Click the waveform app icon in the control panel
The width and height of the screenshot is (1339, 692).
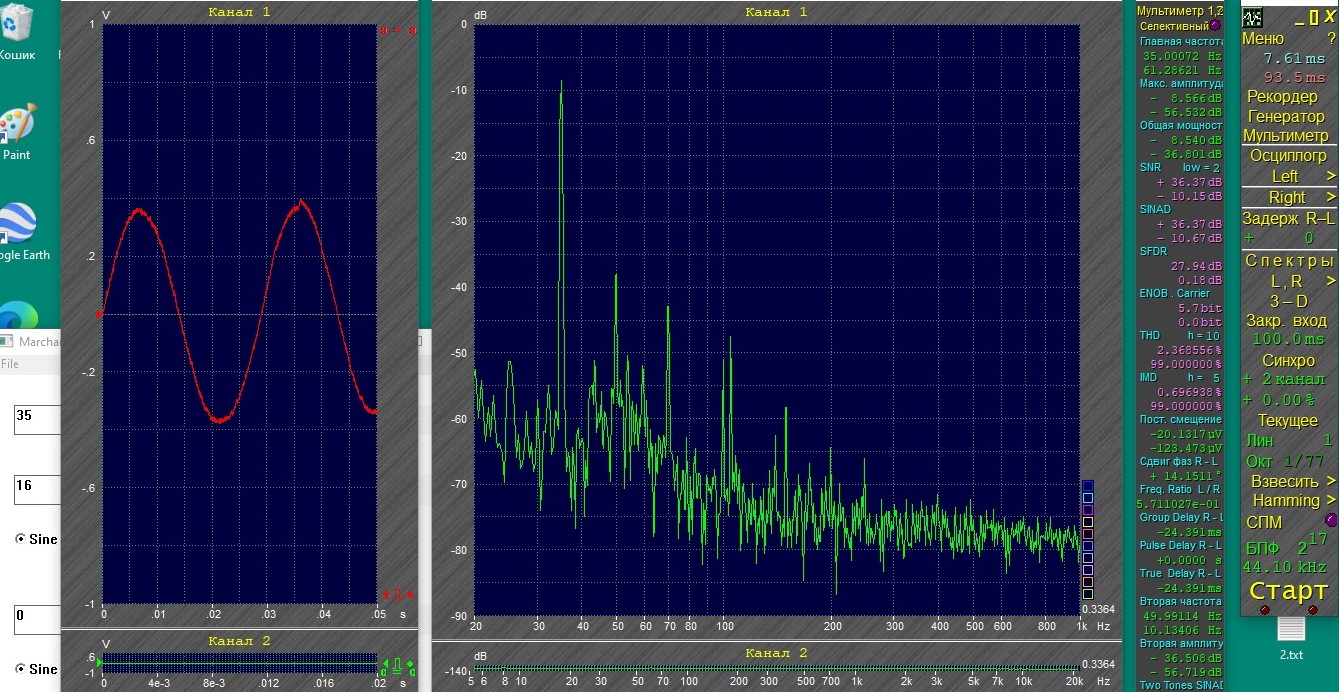pos(1252,17)
